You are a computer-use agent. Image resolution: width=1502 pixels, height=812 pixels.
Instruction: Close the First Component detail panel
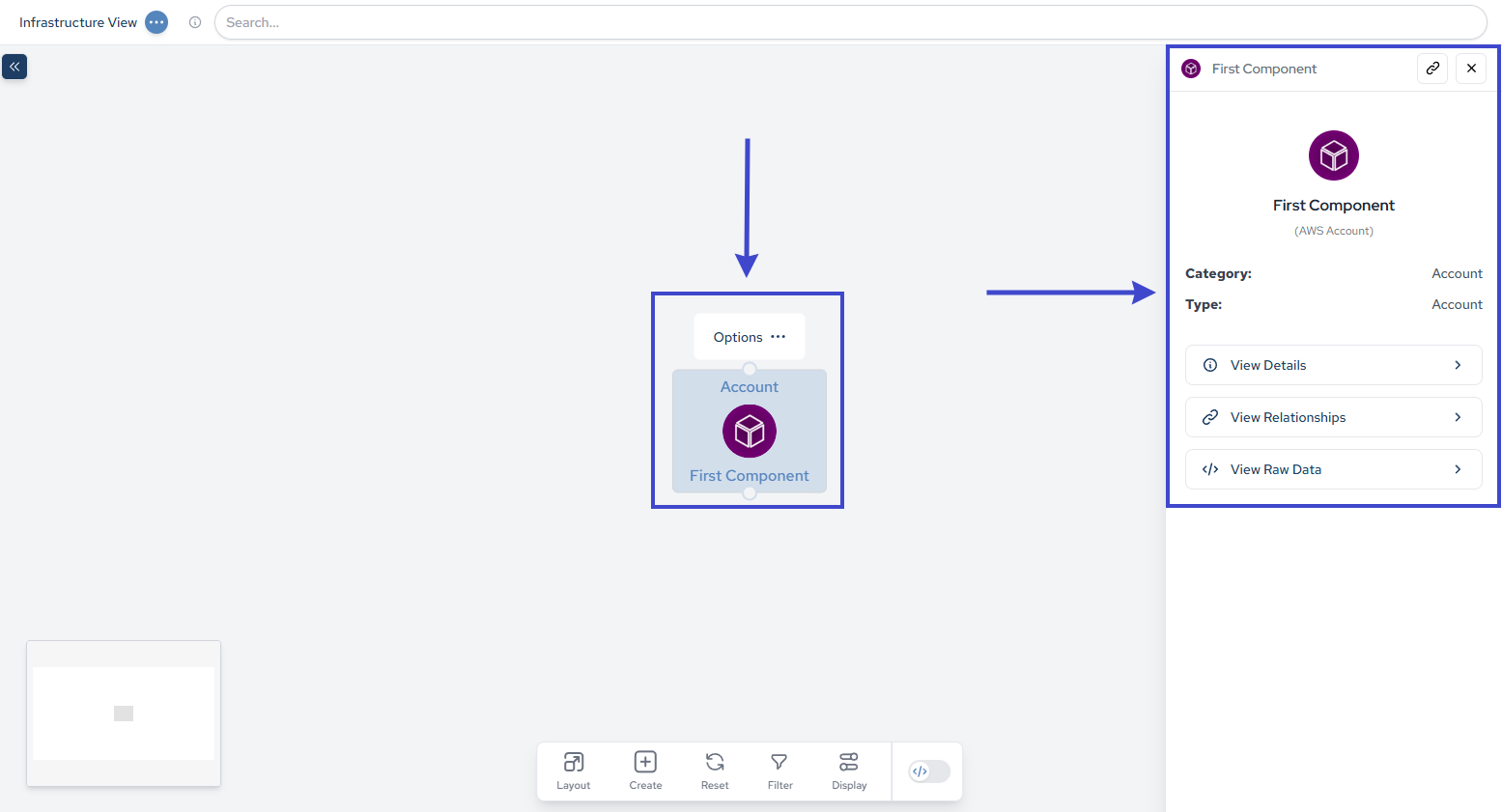pyautogui.click(x=1471, y=69)
